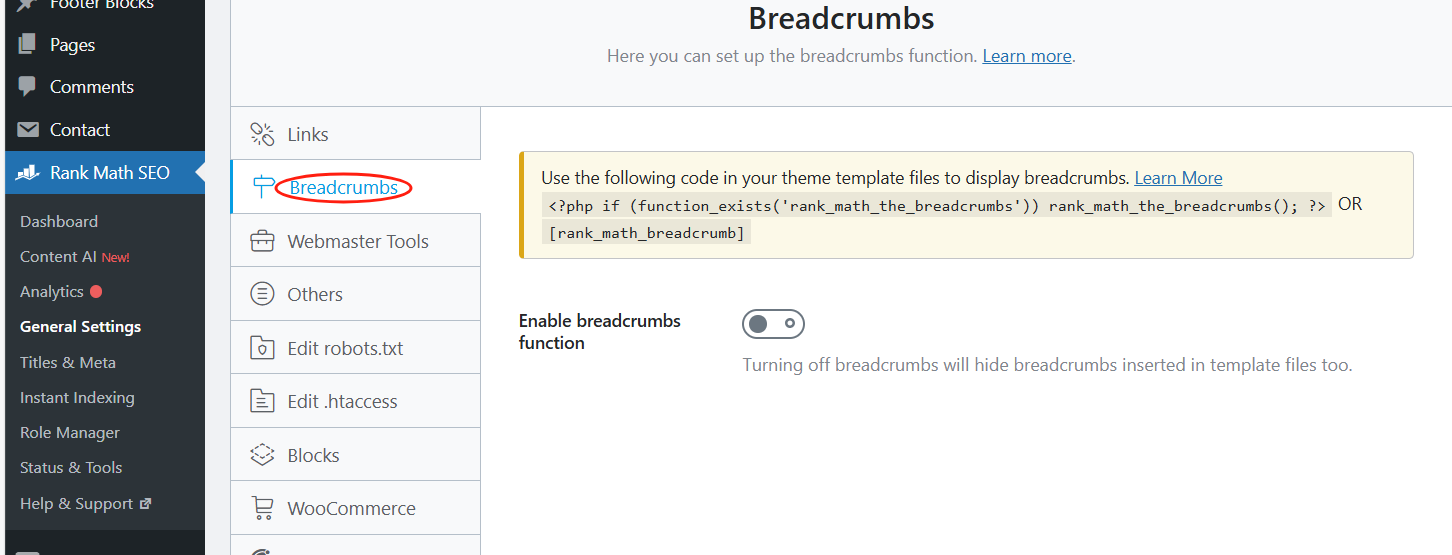Go to Role Manager
Image resolution: width=1452 pixels, height=555 pixels.
(70, 432)
